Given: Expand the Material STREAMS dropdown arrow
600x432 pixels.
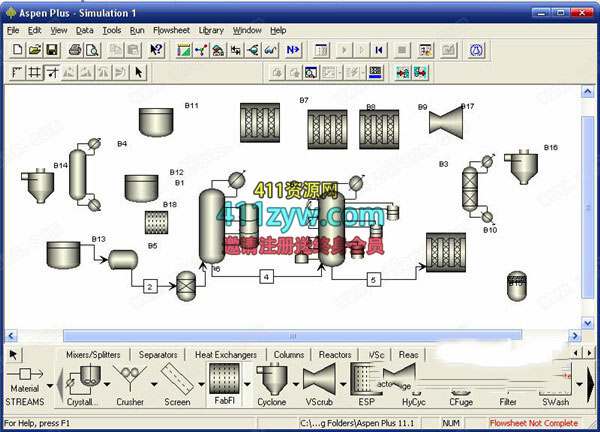Looking at the screenshot, I should pyautogui.click(x=50, y=382).
